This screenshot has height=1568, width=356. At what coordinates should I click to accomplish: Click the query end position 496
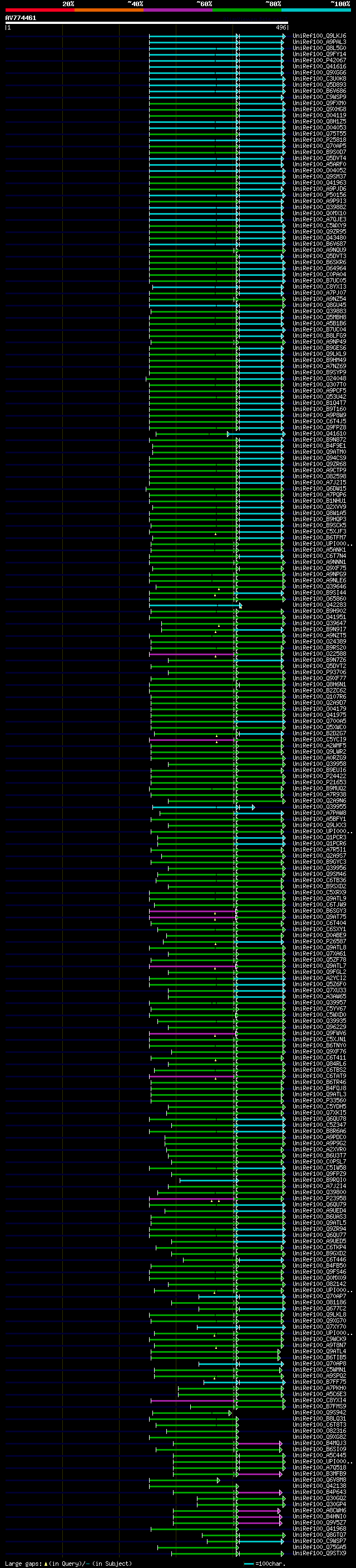(280, 27)
